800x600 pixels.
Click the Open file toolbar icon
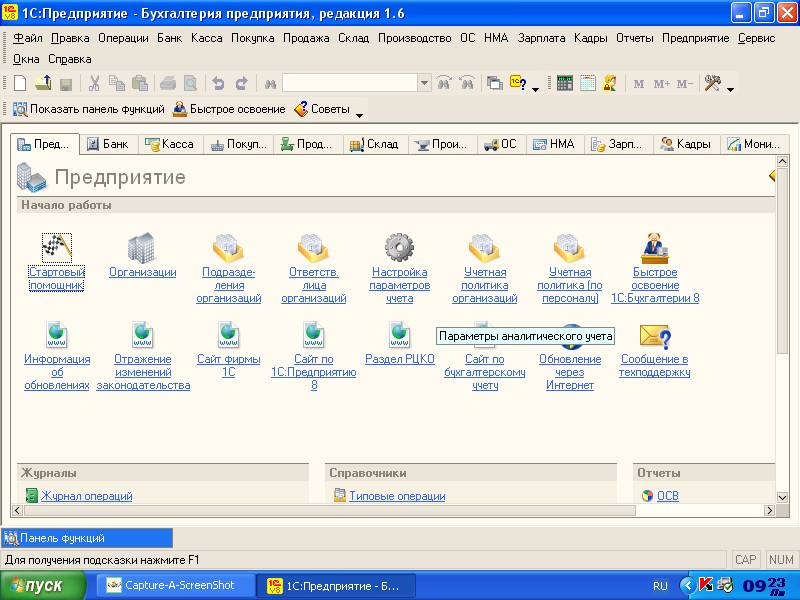pos(43,83)
